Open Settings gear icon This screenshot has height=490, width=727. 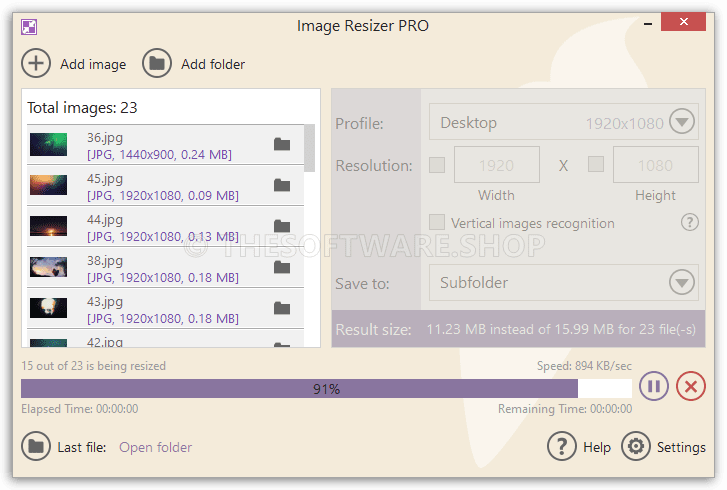[636, 446]
